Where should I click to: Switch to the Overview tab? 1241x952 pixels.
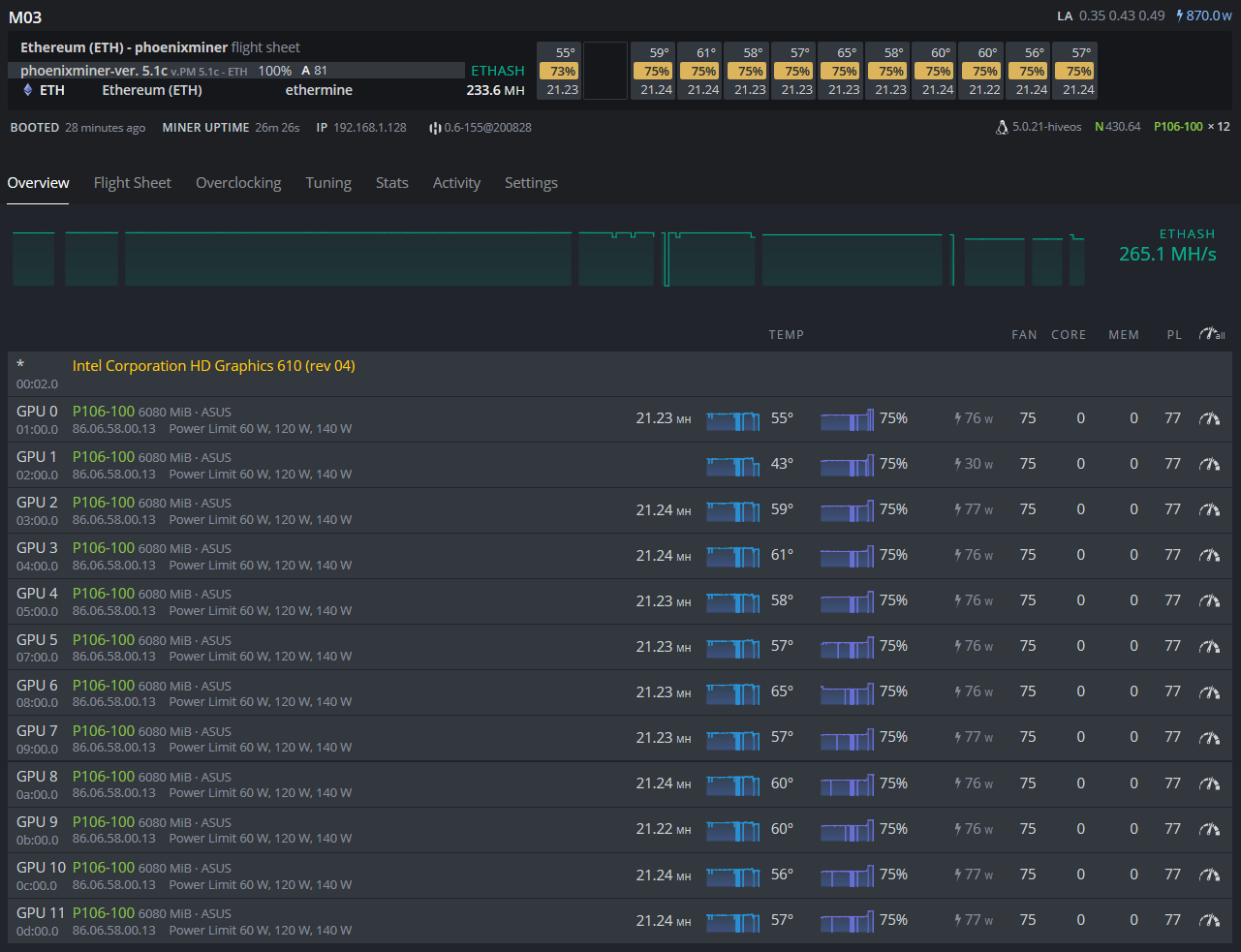click(x=38, y=183)
